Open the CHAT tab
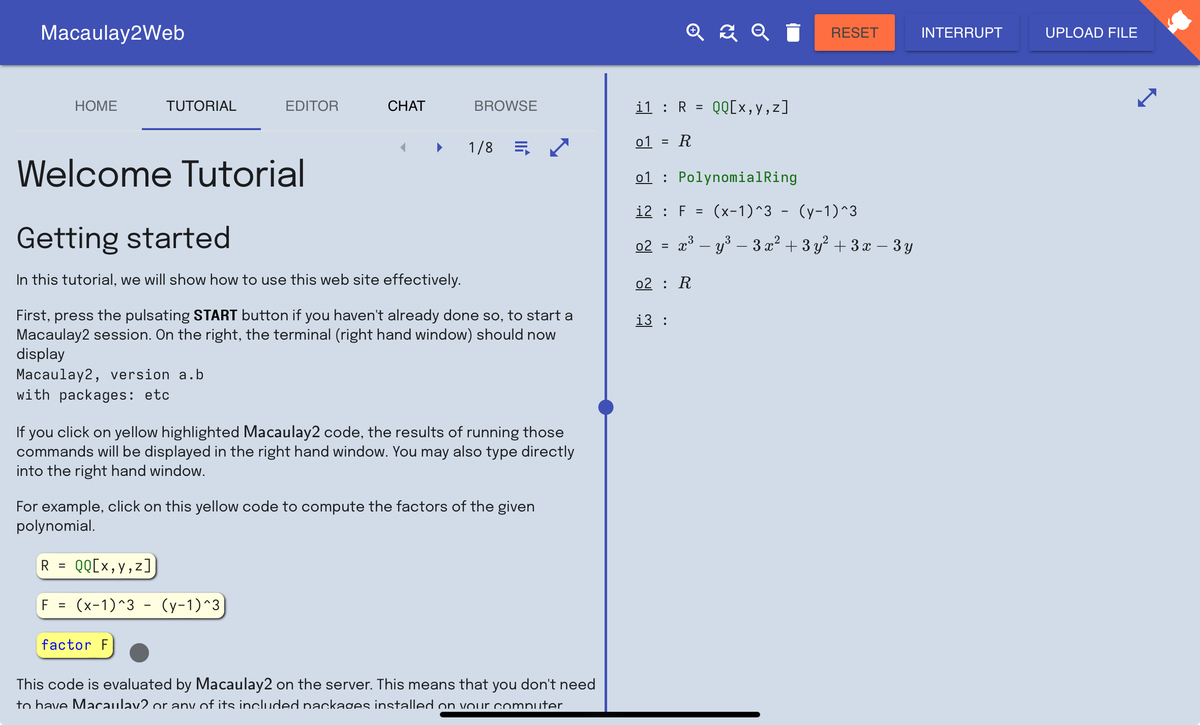1200x725 pixels. point(406,105)
